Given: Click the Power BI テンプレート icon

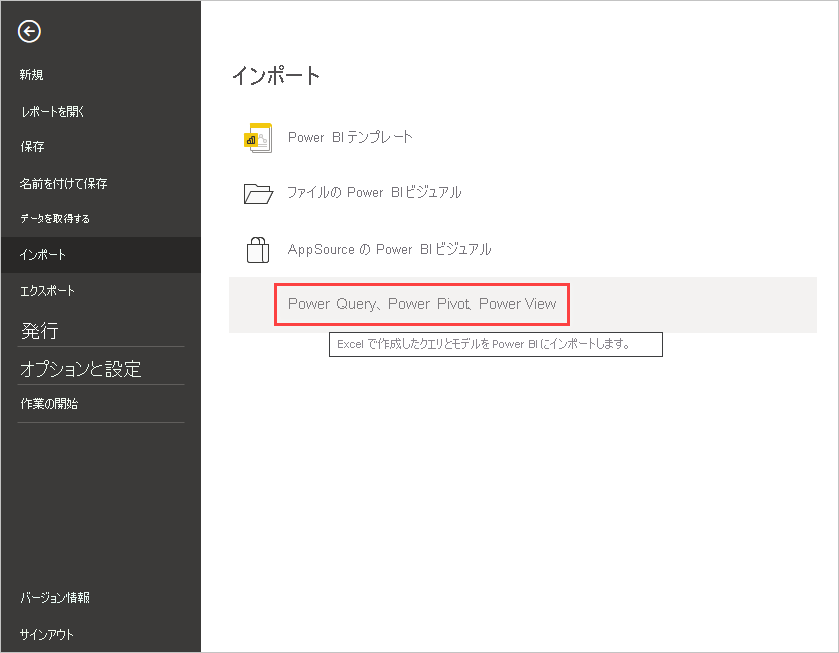Looking at the screenshot, I should [257, 137].
